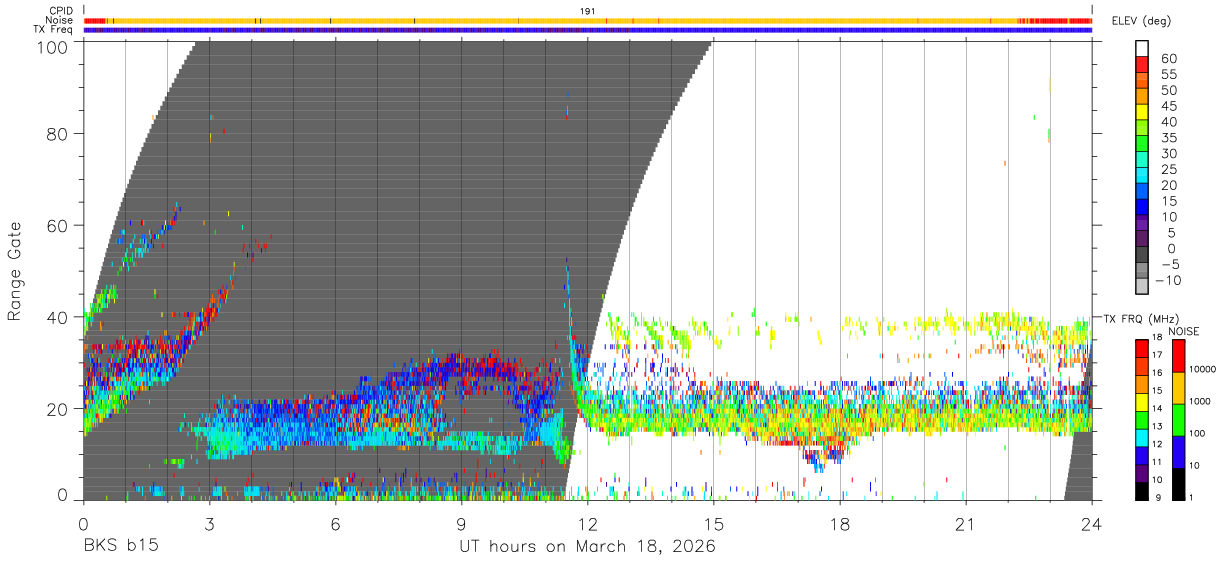
Task: Click the range gate tick label "60" on the left axis
Action: click(57, 225)
